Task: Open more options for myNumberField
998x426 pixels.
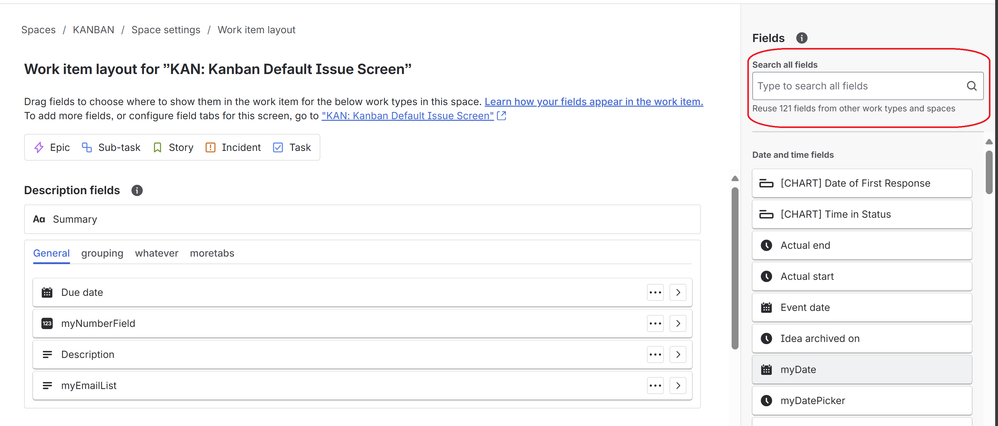Action: click(655, 324)
